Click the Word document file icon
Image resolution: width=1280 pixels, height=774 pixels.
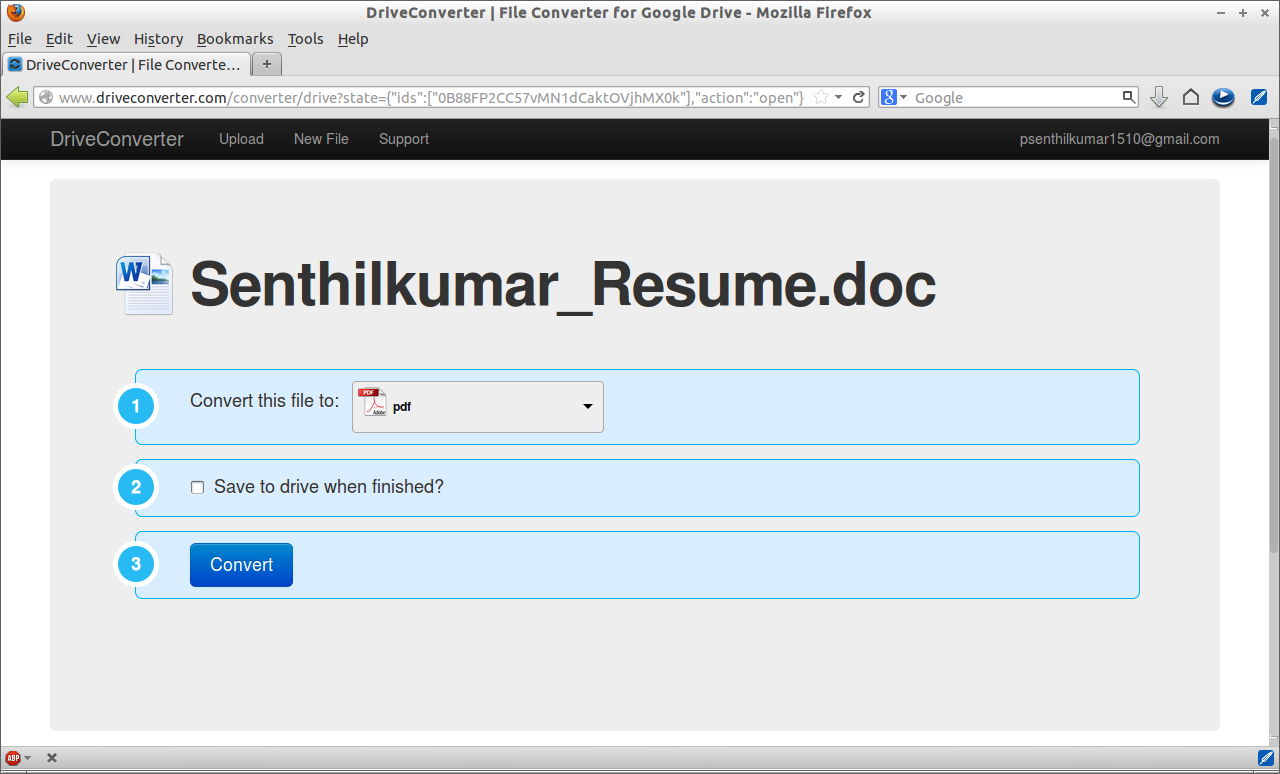(145, 284)
